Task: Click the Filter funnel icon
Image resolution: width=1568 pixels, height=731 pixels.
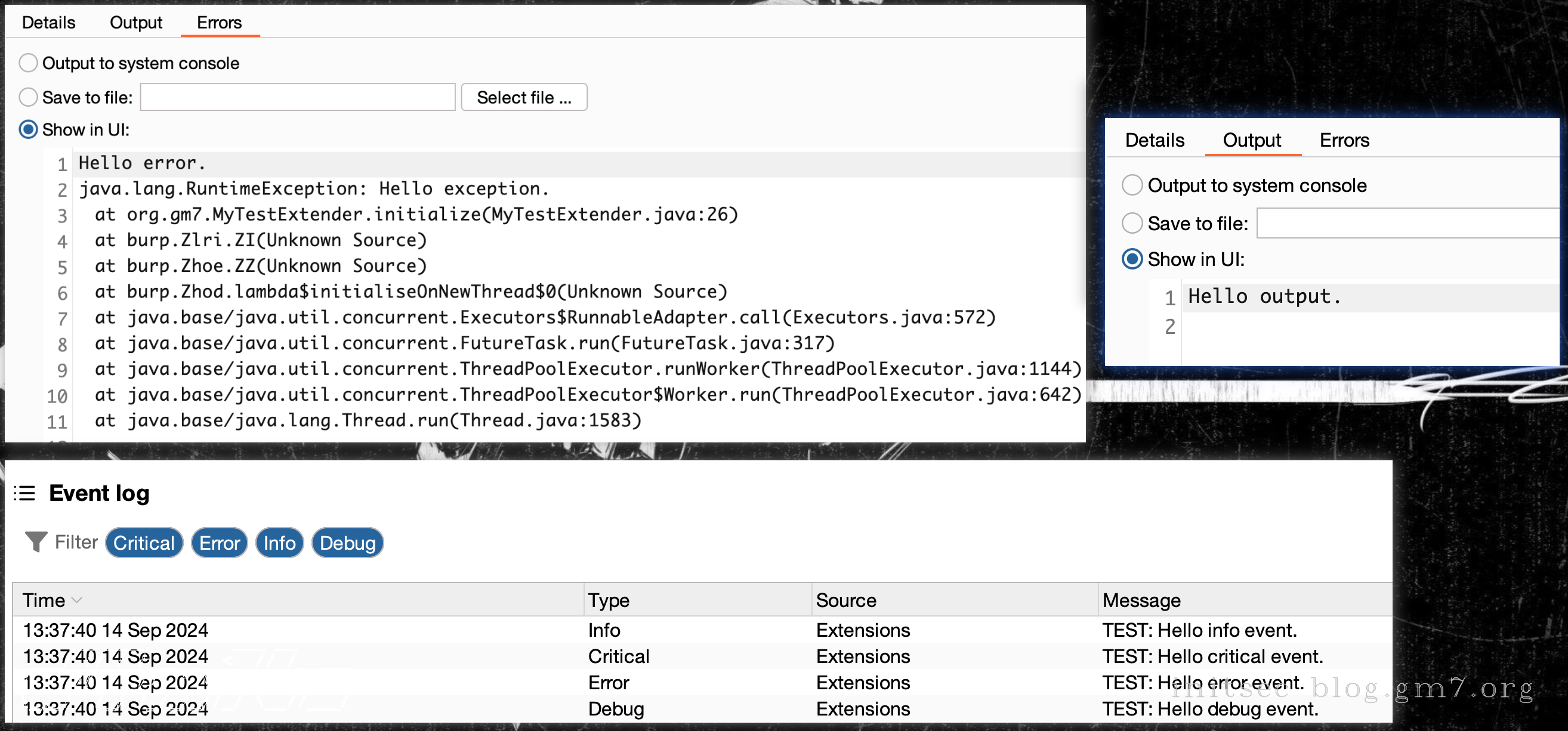Action: click(35, 542)
